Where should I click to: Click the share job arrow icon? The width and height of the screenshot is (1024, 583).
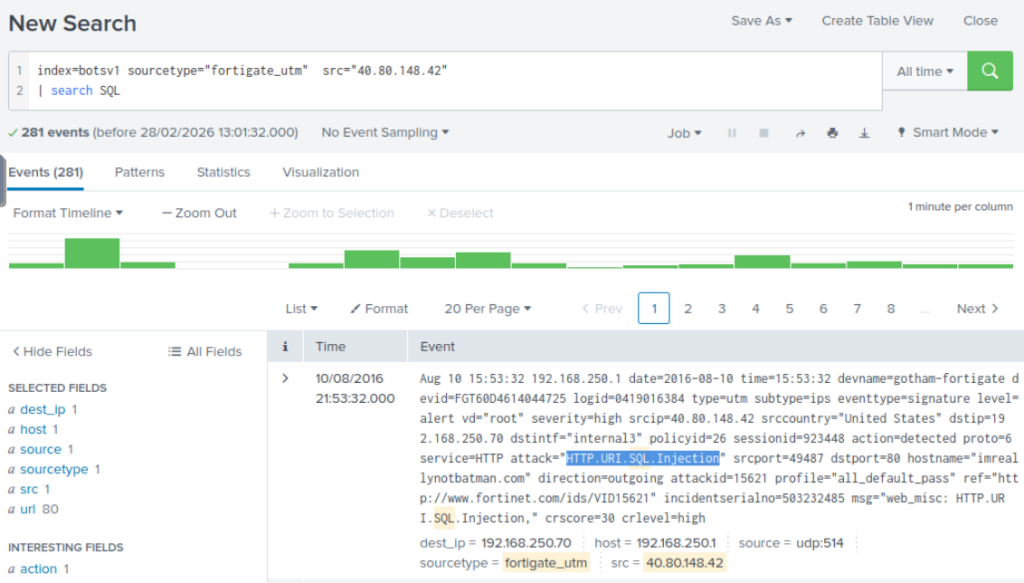799,133
